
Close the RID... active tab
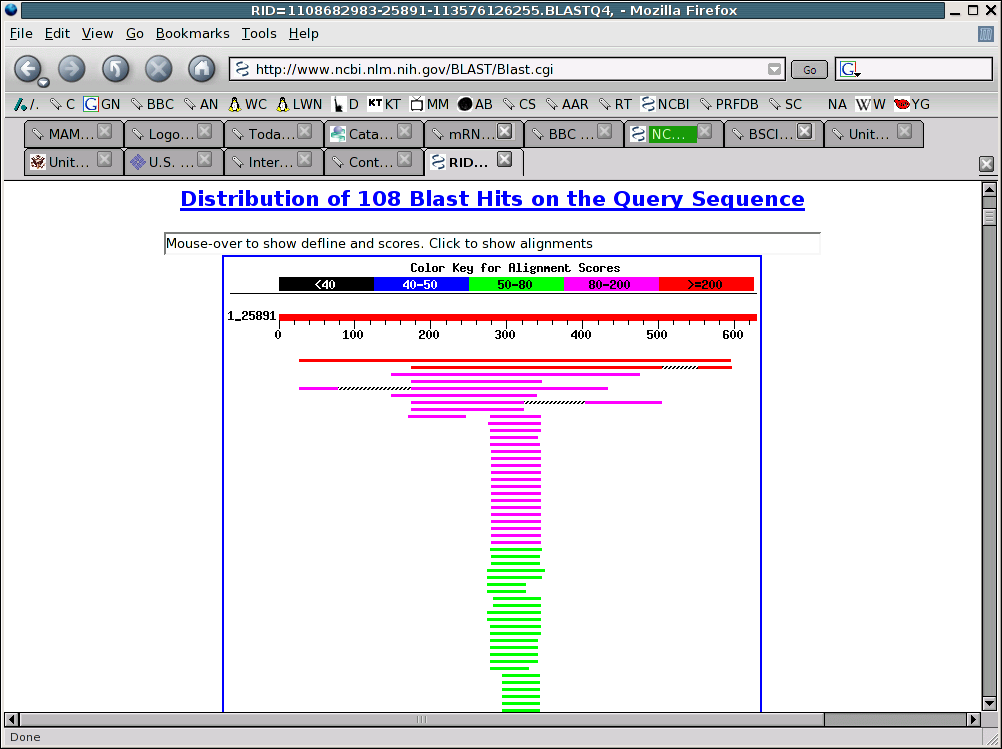click(x=504, y=160)
